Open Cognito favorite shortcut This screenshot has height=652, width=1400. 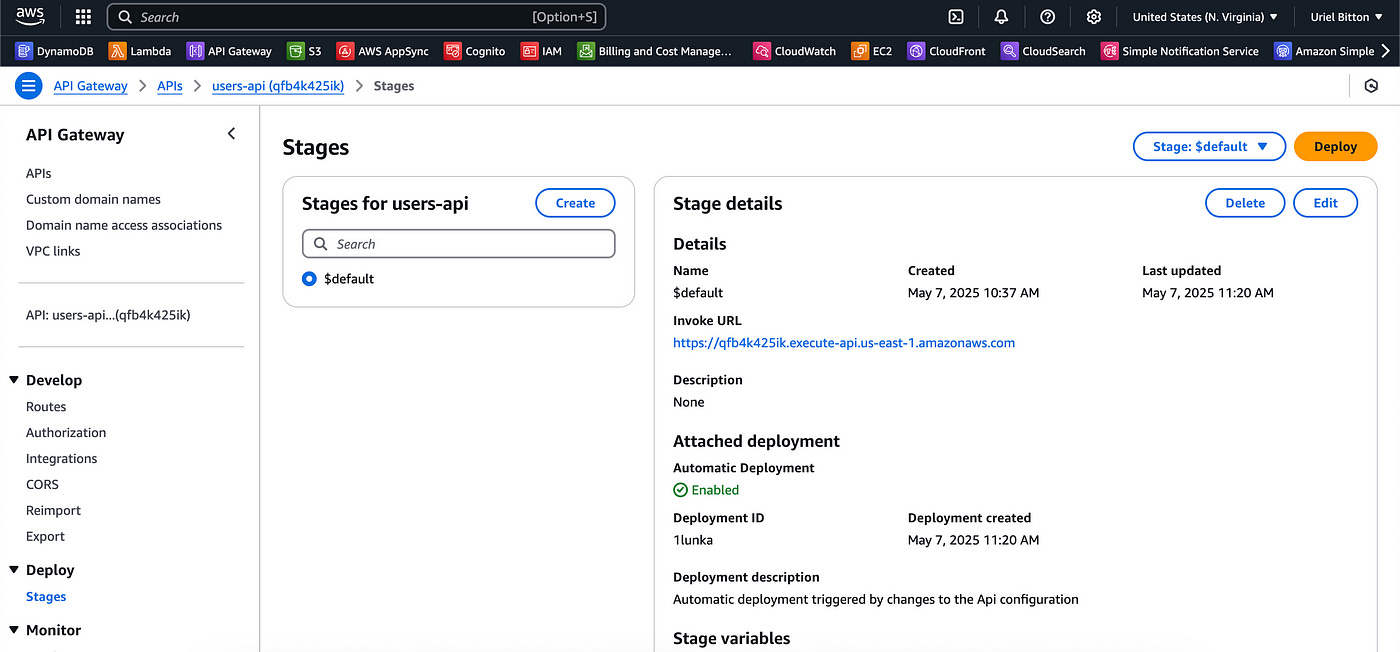[x=475, y=51]
